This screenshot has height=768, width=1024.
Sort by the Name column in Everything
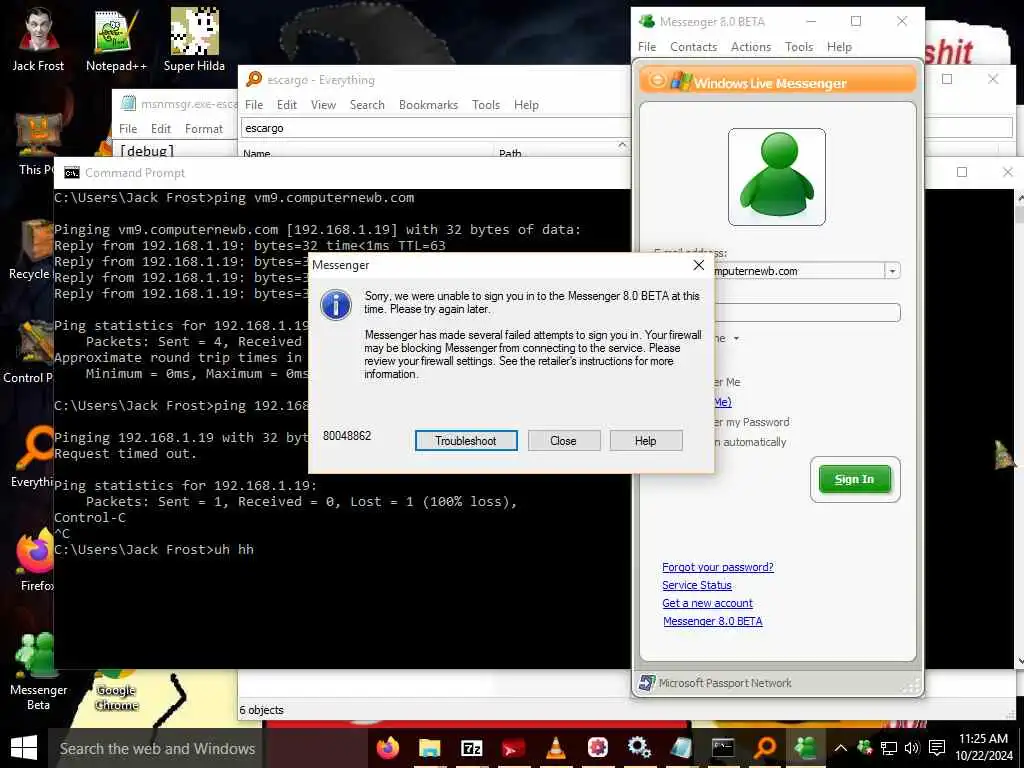(x=257, y=153)
